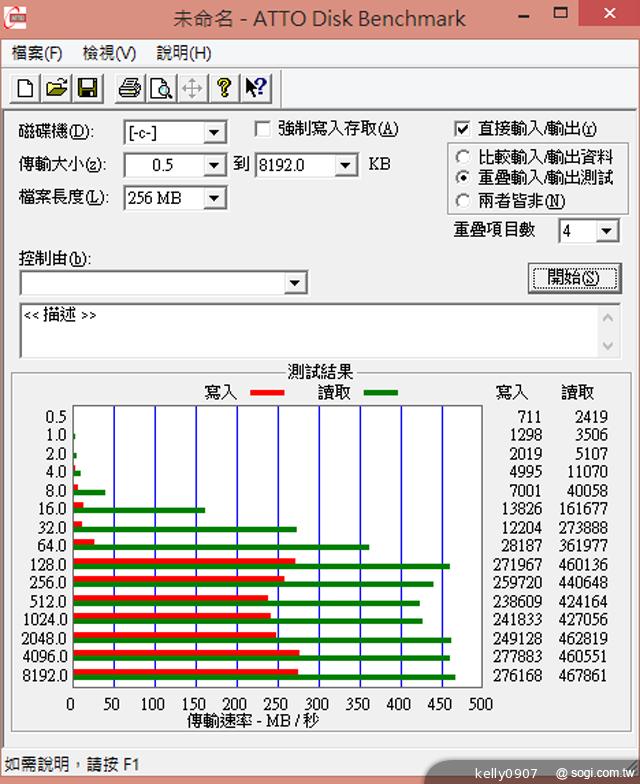Click write value 277883

pyautogui.click(x=518, y=656)
